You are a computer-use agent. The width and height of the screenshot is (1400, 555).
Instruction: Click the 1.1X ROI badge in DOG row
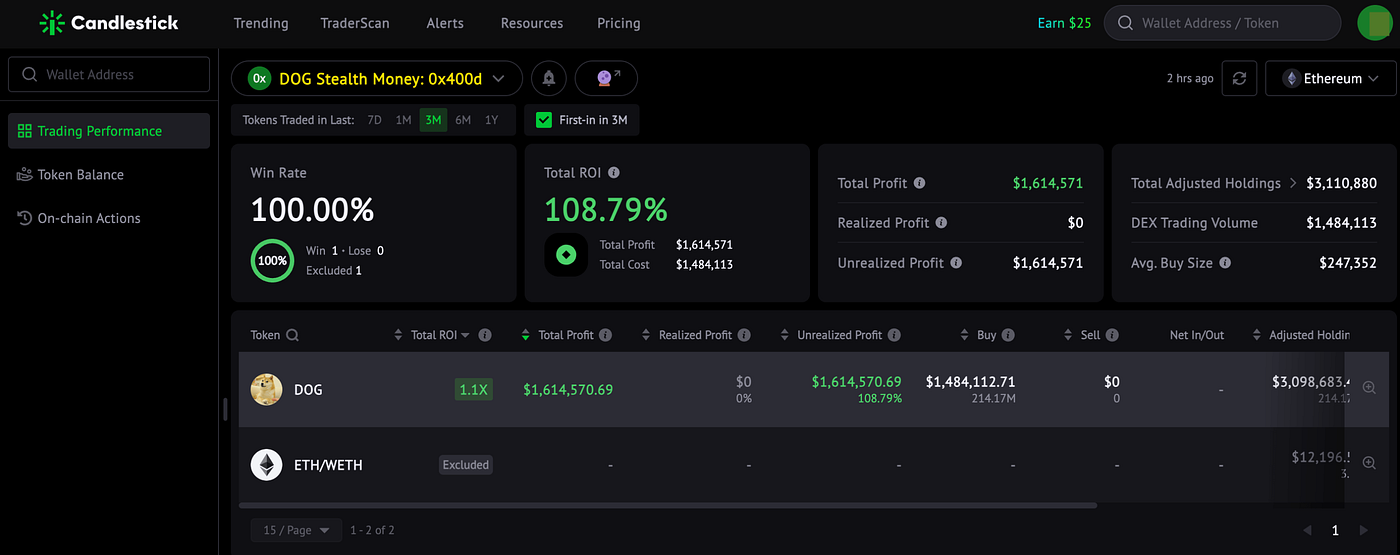[x=473, y=389]
